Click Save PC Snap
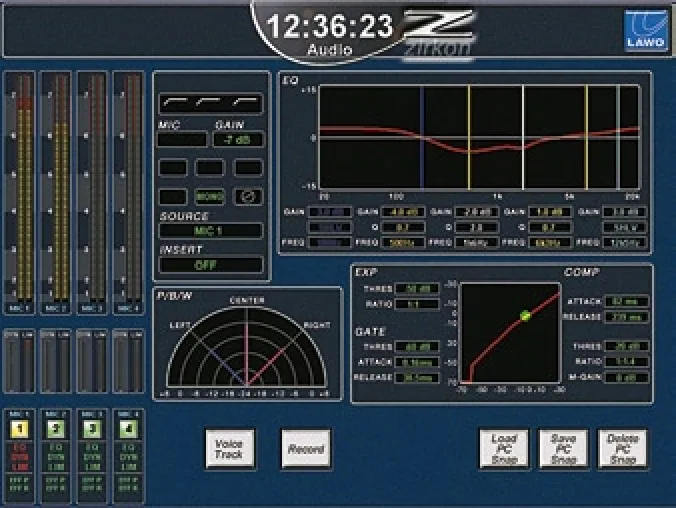Screen dimensions: 676x508 (563, 448)
